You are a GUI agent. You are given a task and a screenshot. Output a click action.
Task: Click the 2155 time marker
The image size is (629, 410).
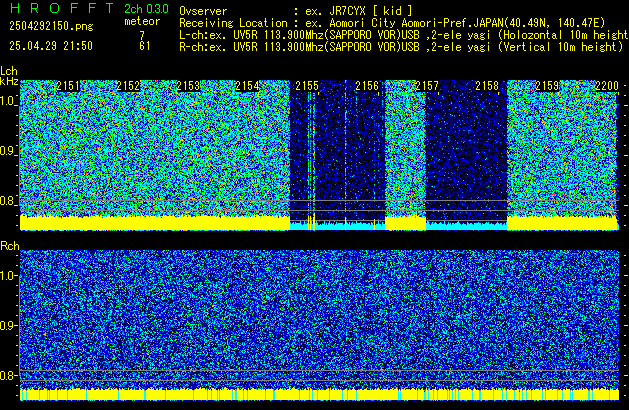[307, 86]
